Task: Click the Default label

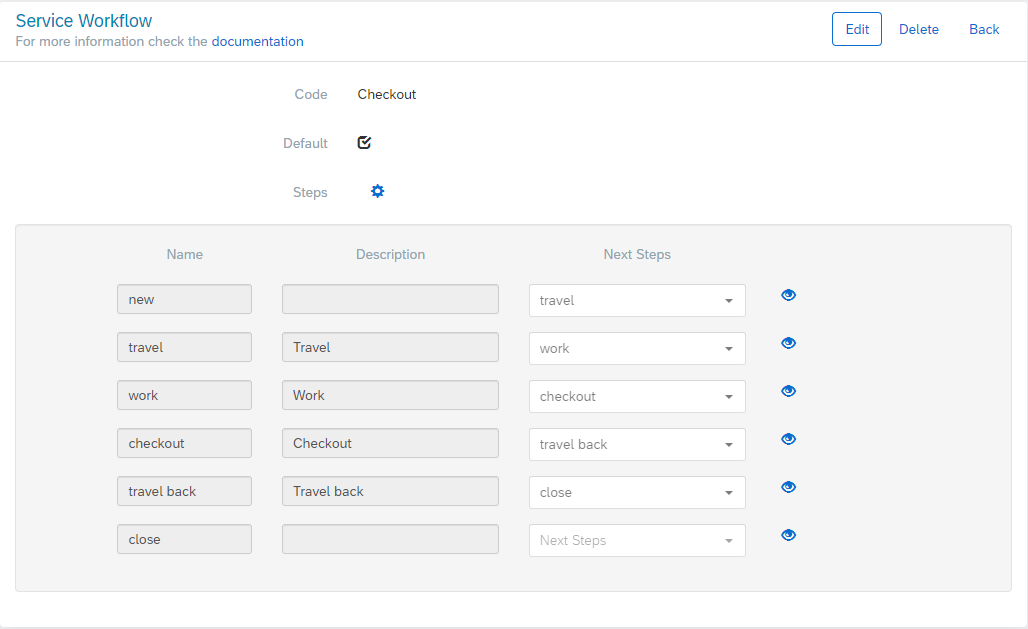Action: click(x=305, y=143)
